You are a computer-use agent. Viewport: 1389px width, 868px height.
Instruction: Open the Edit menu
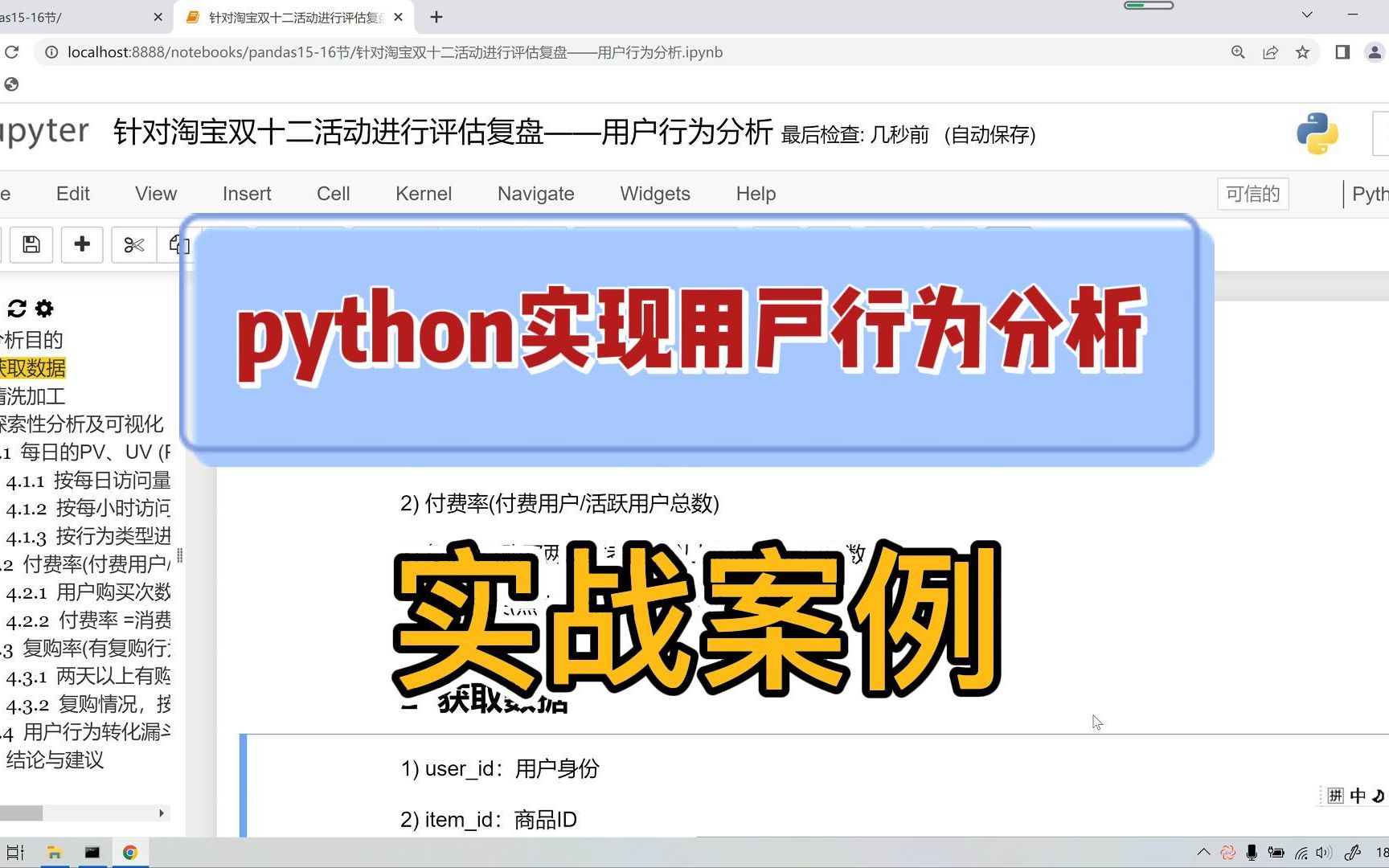73,194
